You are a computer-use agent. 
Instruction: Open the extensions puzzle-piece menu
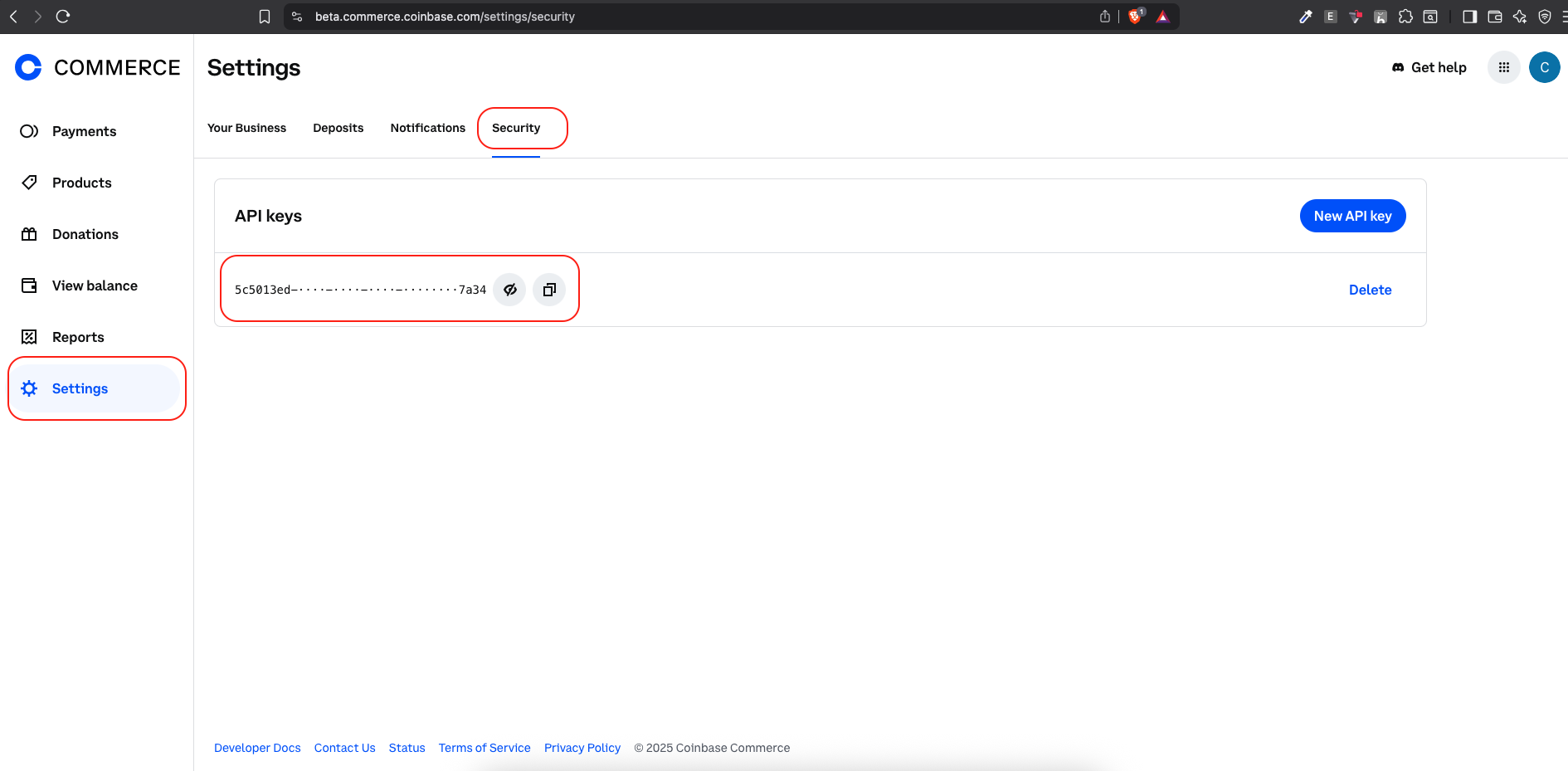[x=1405, y=16]
